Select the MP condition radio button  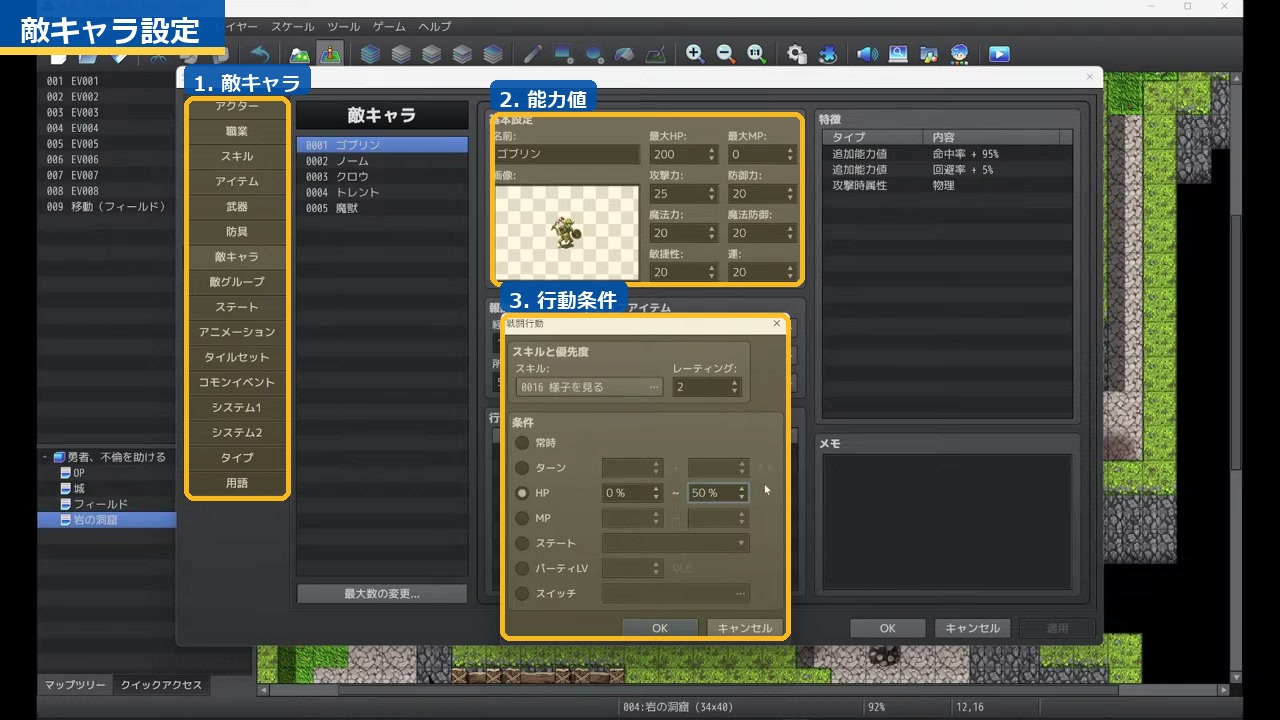pyautogui.click(x=522, y=518)
